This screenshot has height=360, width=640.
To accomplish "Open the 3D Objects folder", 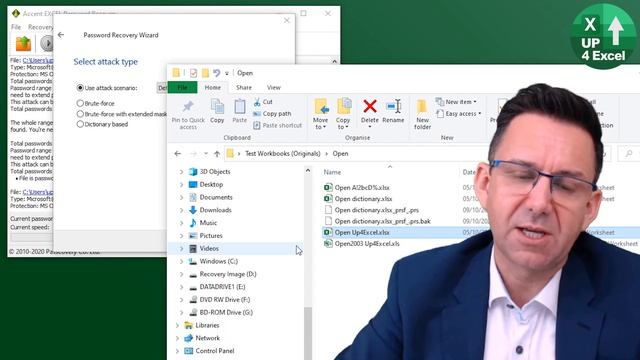I will [x=215, y=171].
